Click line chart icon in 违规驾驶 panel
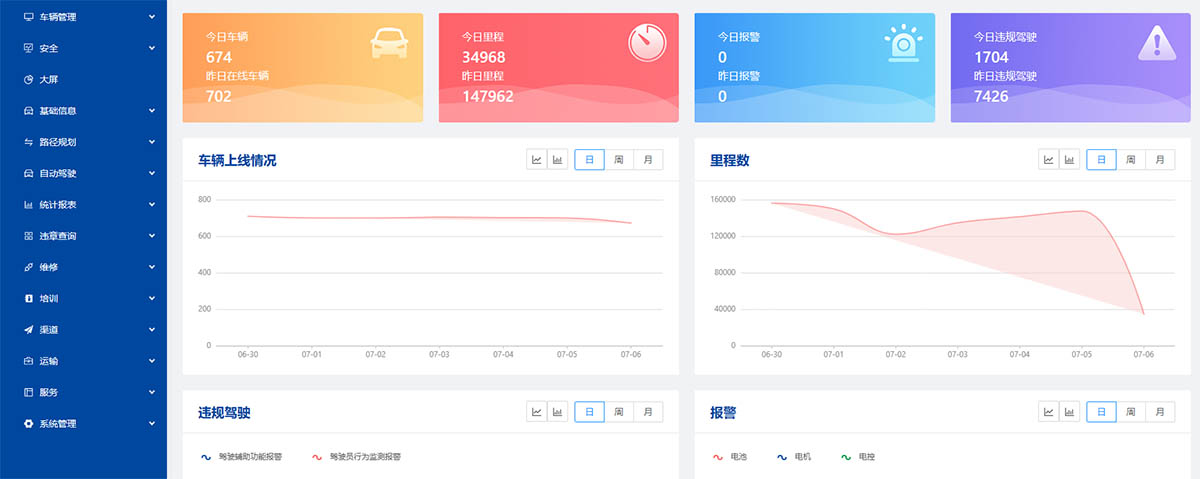This screenshot has width=1200, height=479. click(x=537, y=412)
